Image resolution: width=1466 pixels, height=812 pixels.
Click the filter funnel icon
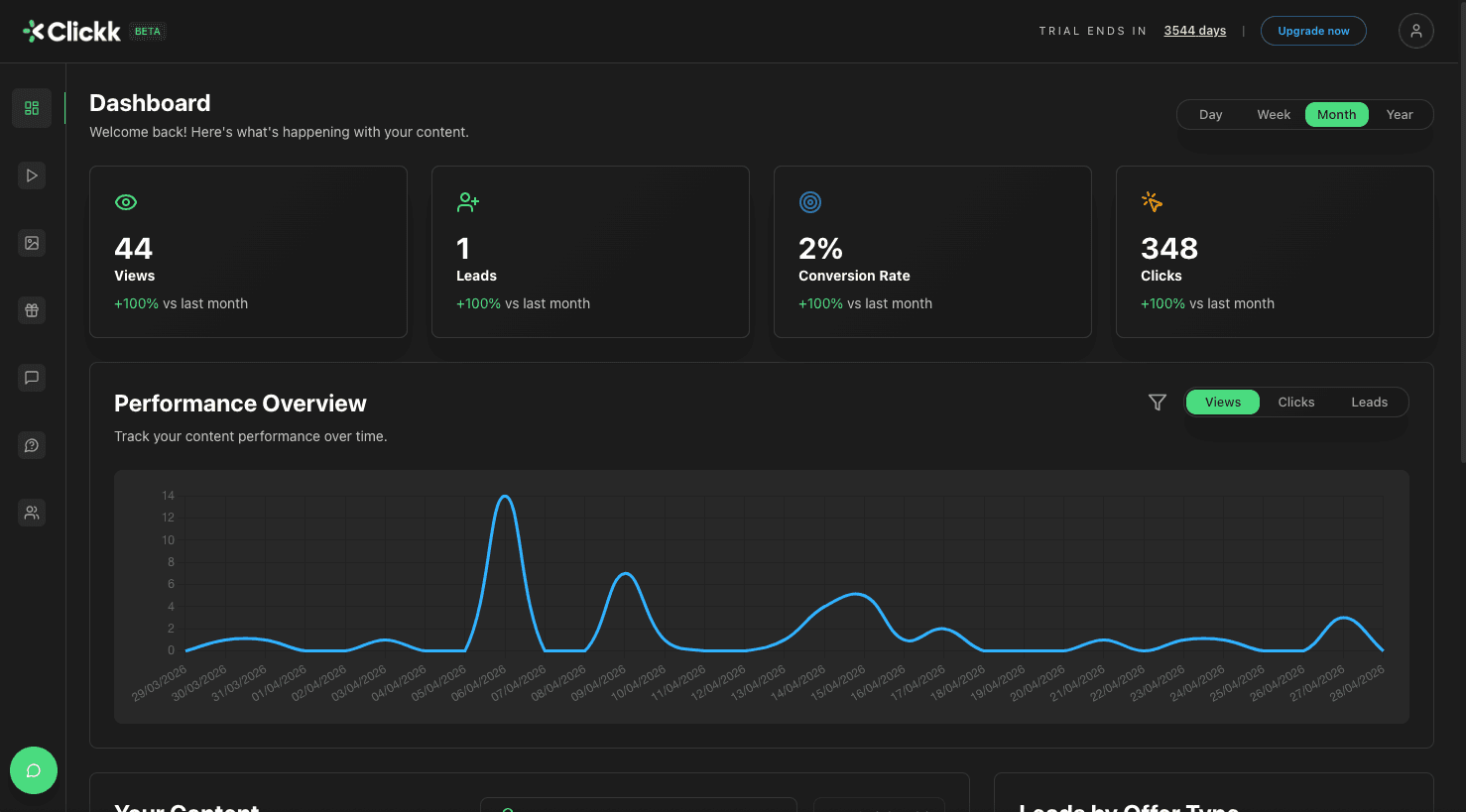(1158, 402)
